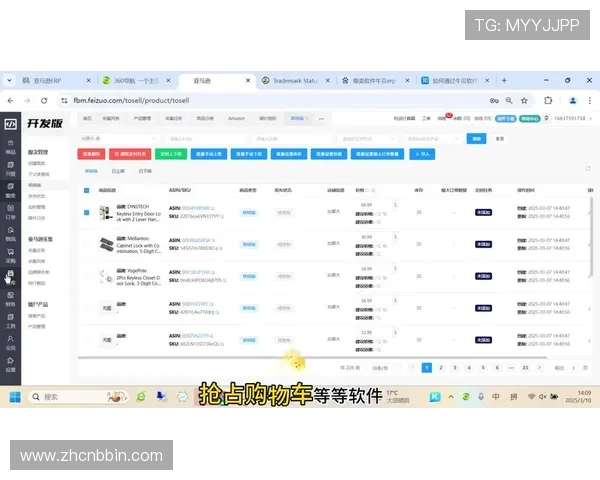This screenshot has width=600, height=480.
Task: Open the new browser tab plus button
Action: pyautogui.click(x=504, y=80)
